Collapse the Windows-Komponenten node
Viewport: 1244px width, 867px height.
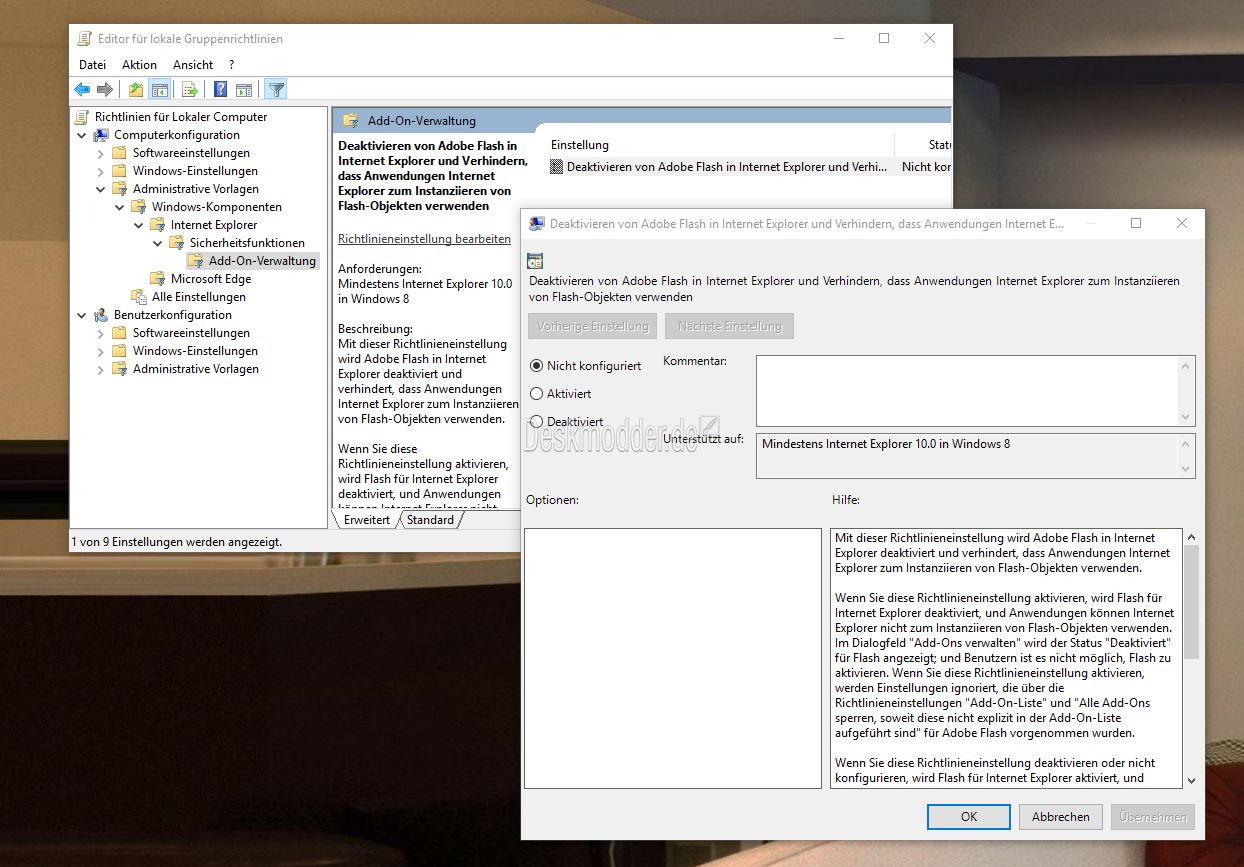click(x=120, y=207)
